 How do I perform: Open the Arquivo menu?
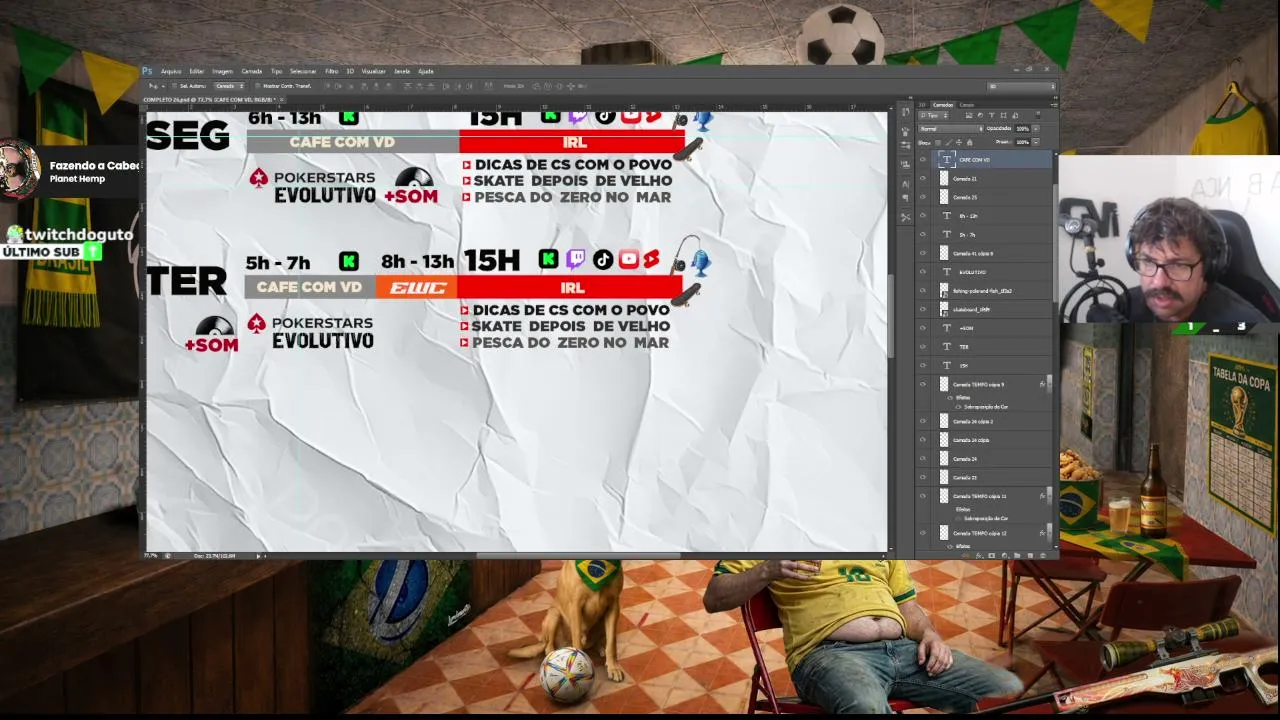(171, 71)
